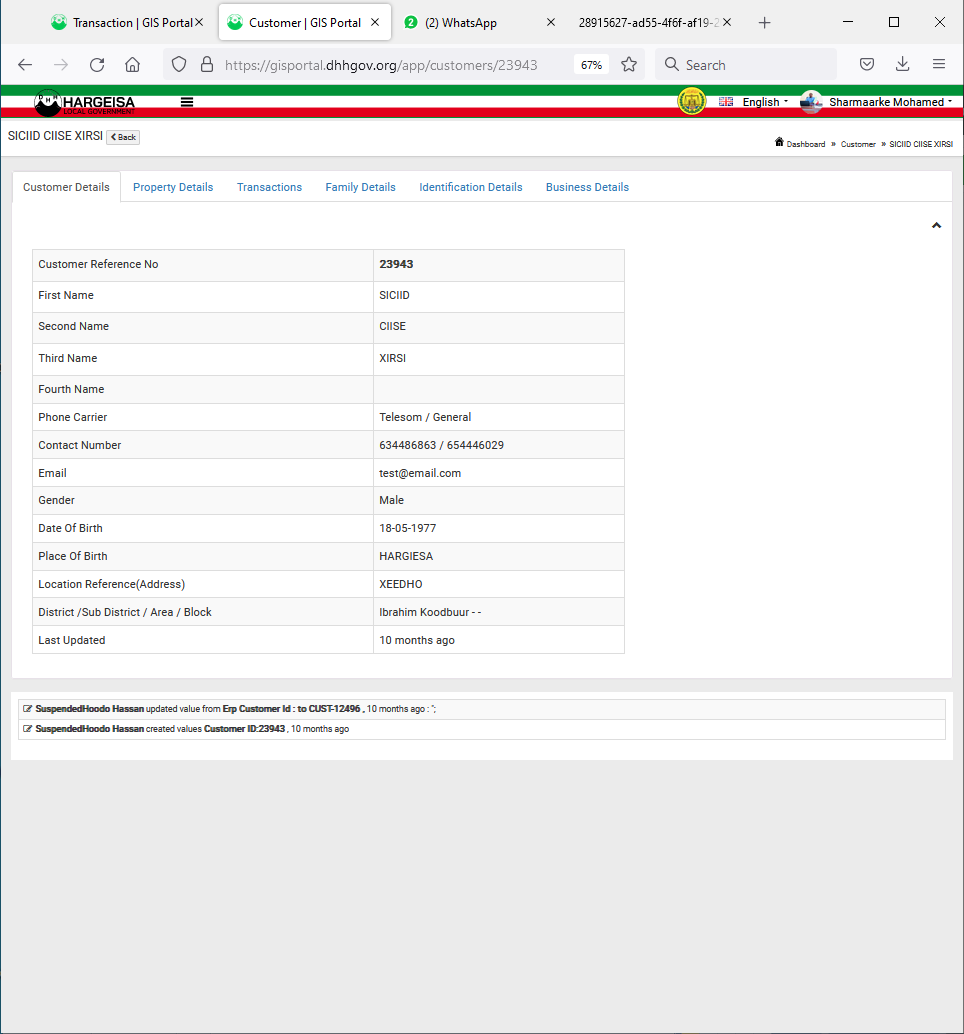Click the browser forward arrow
964x1034 pixels.
pyautogui.click(x=61, y=65)
